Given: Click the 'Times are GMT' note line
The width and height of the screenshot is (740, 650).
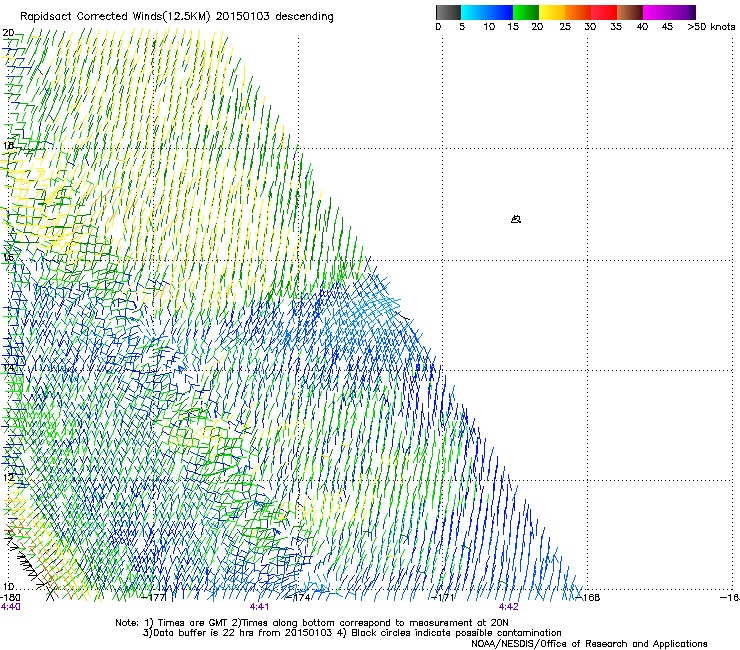Looking at the screenshot, I should pyautogui.click(x=312, y=623).
